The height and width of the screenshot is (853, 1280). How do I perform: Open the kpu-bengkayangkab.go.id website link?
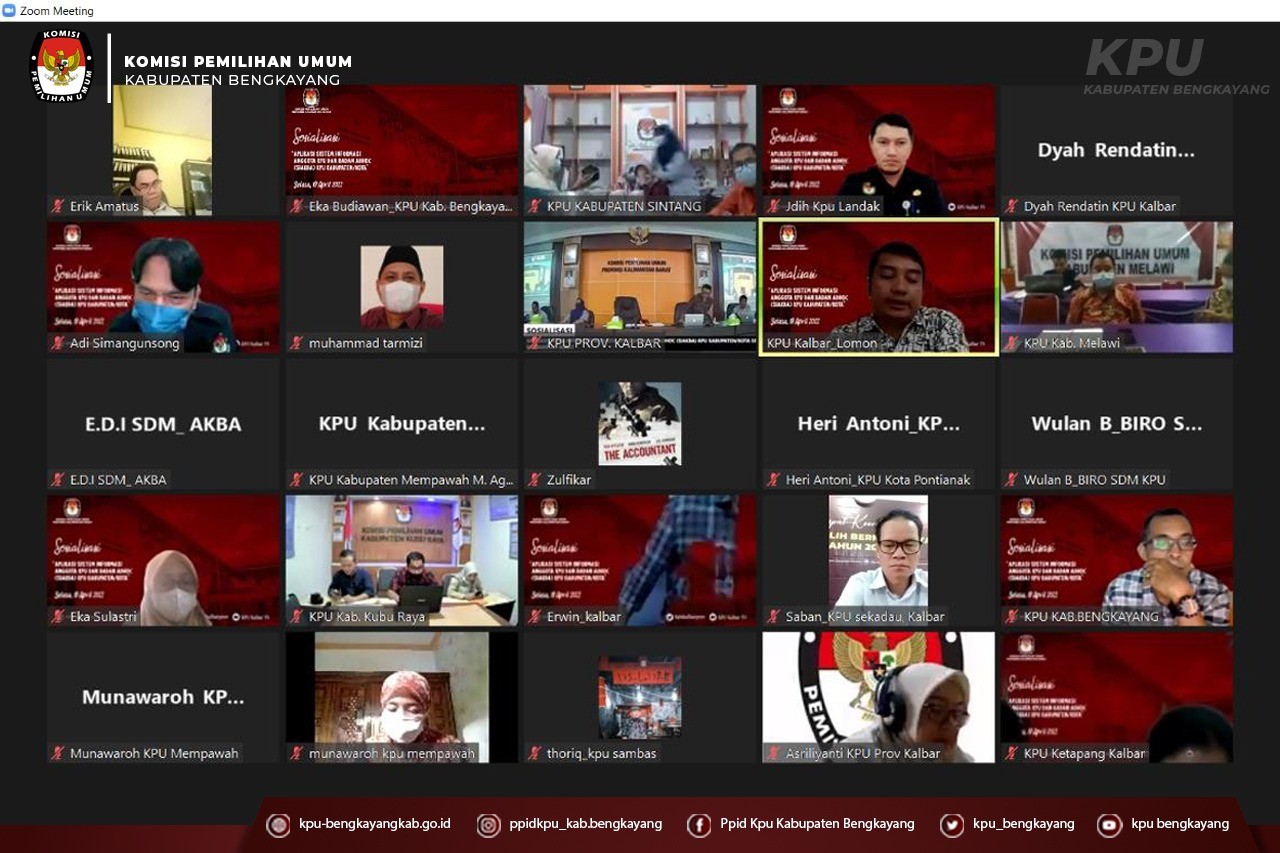tap(374, 824)
